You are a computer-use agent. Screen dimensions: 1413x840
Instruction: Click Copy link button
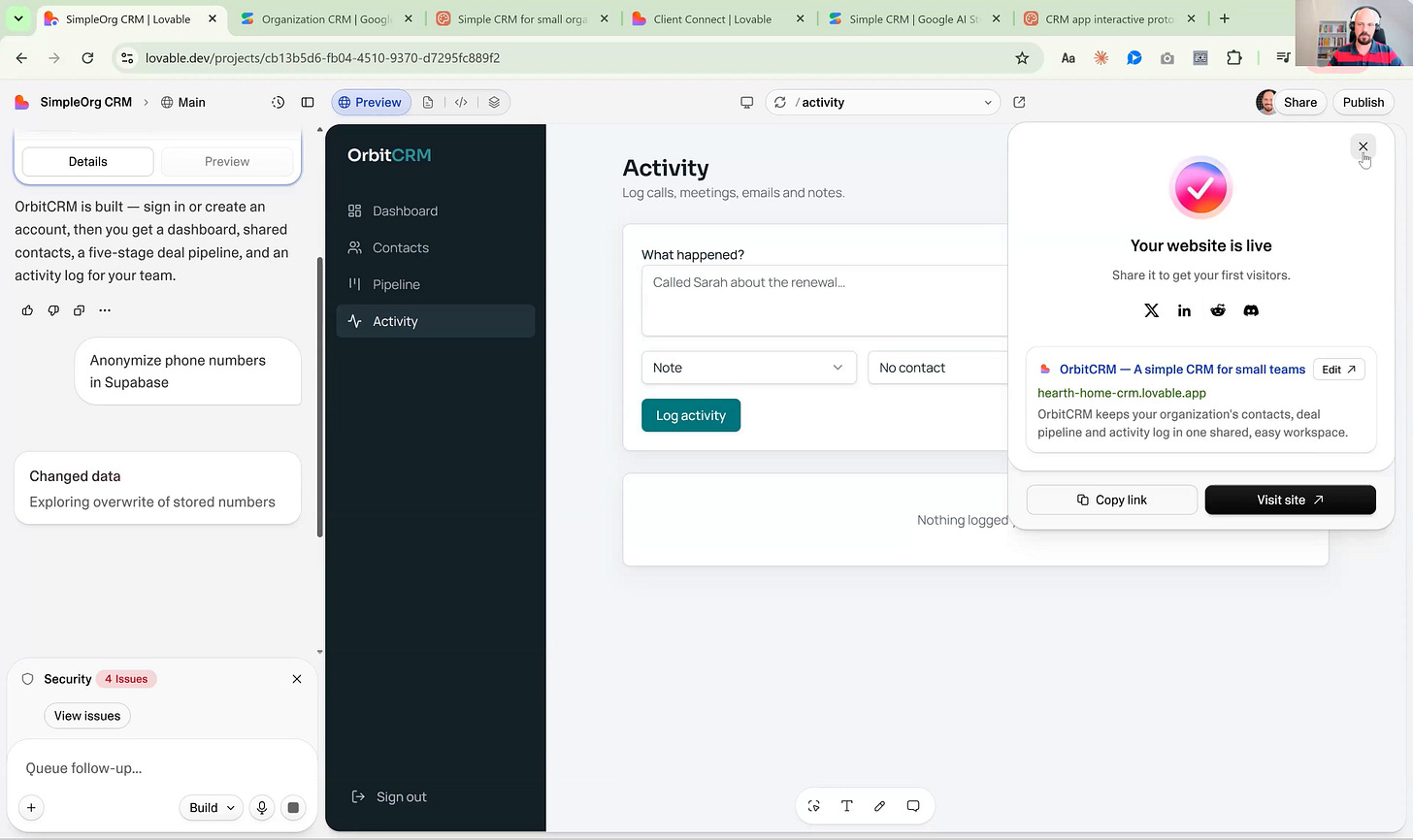(1111, 500)
